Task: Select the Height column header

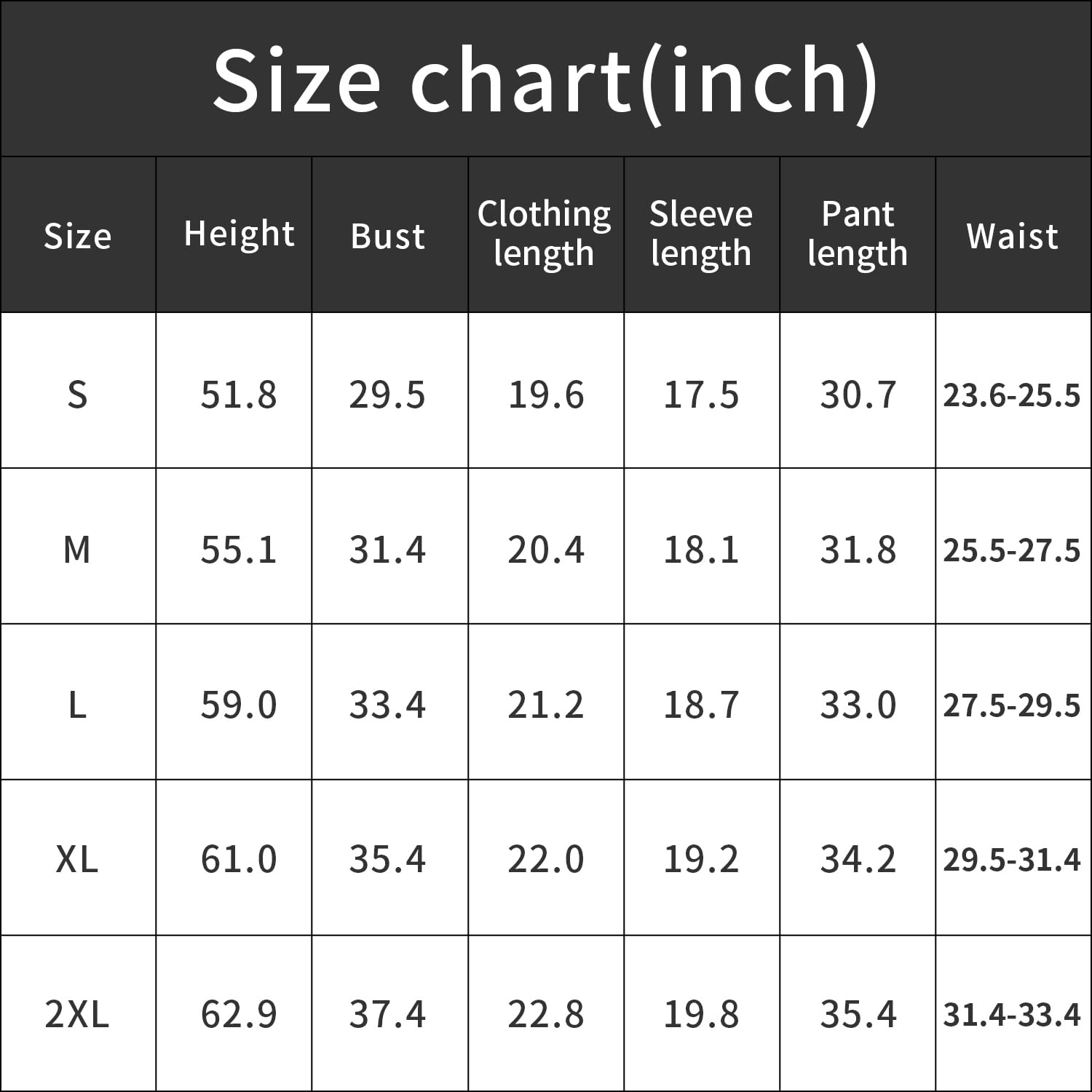Action: tap(239, 234)
